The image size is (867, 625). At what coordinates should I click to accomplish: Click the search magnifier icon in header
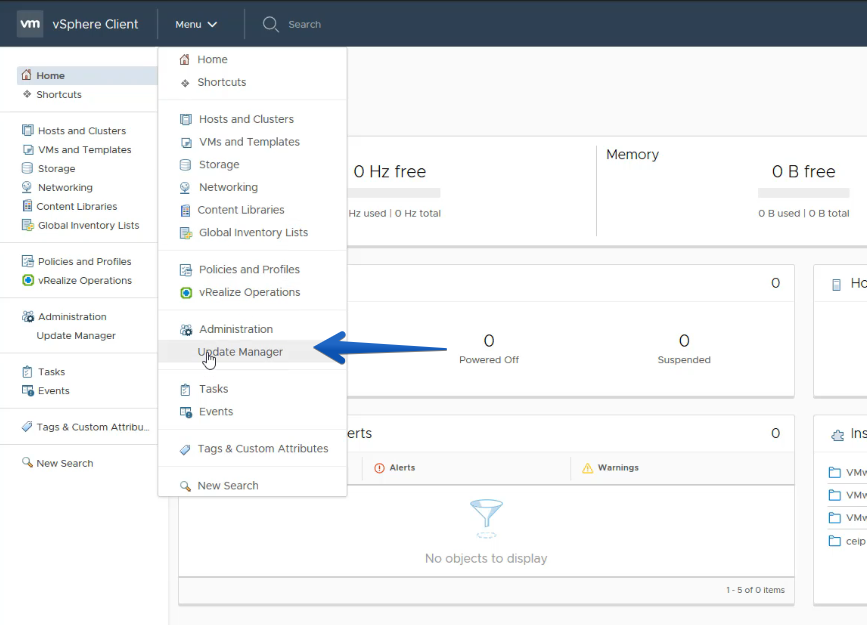[270, 24]
